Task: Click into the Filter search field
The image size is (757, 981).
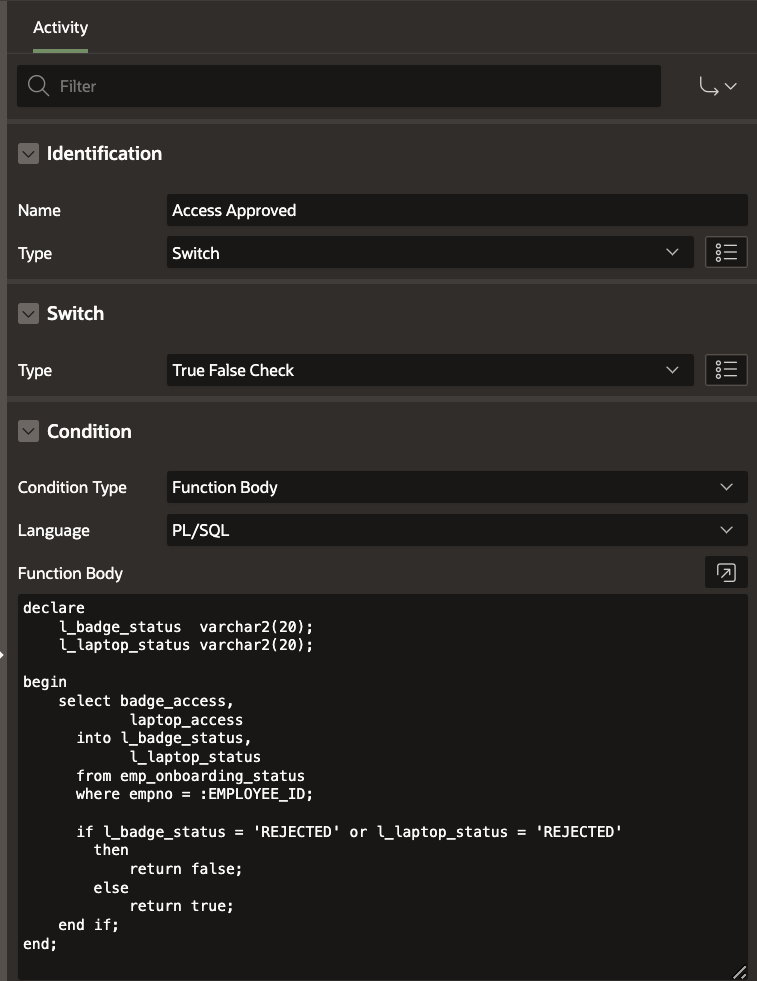Action: [x=350, y=86]
